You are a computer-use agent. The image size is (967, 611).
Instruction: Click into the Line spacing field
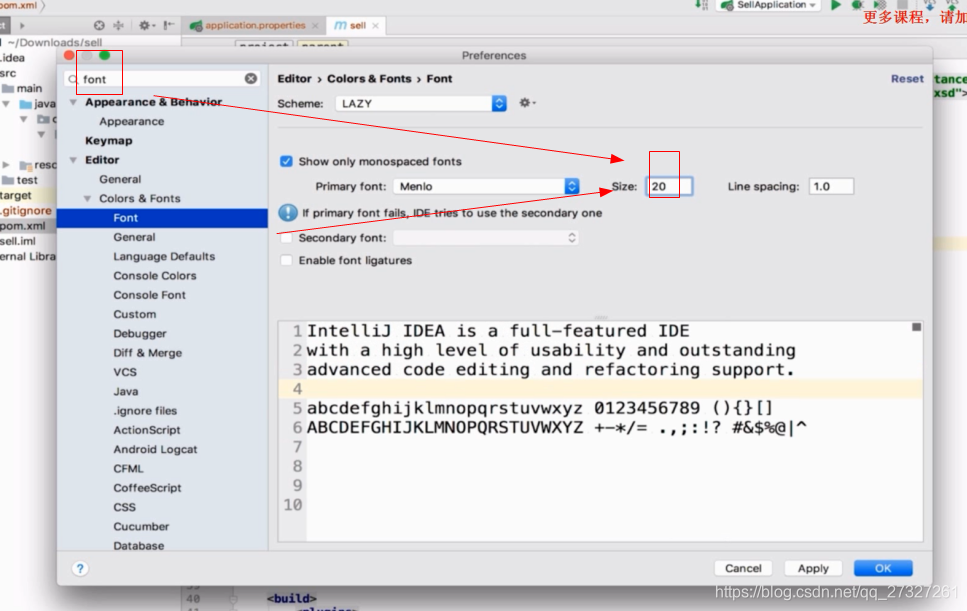click(x=831, y=186)
